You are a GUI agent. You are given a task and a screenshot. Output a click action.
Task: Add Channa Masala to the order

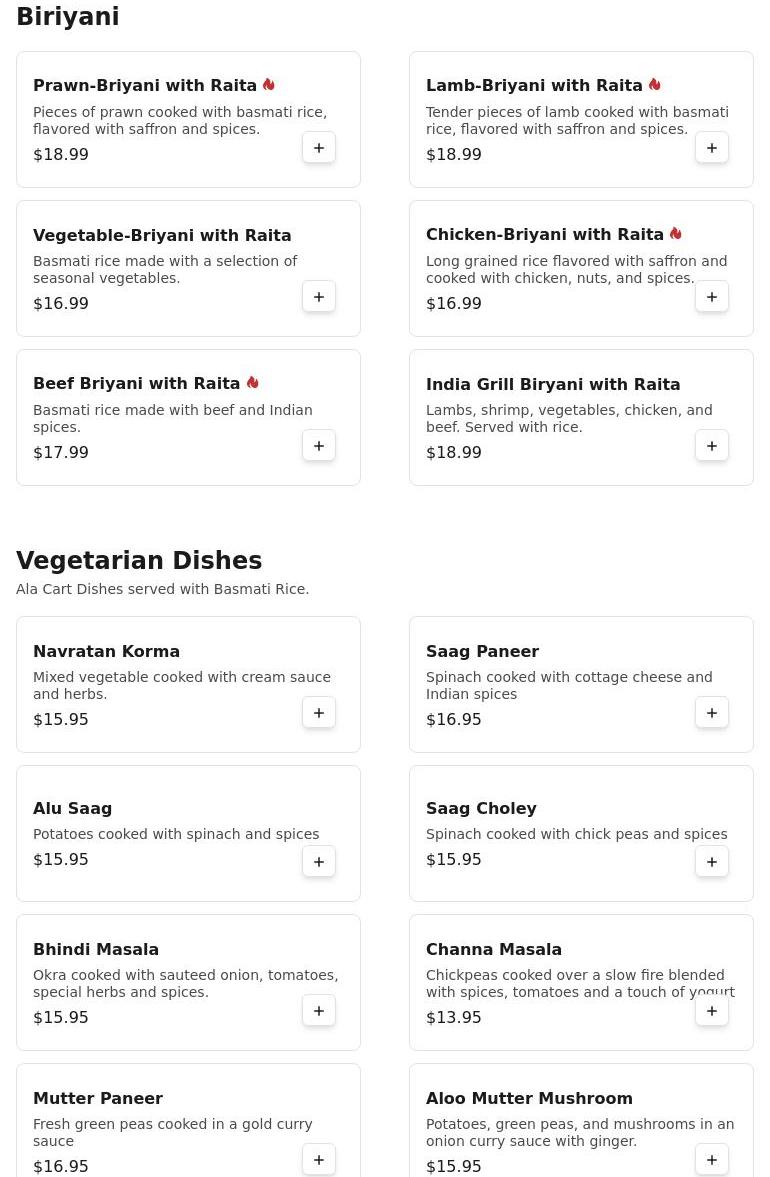point(712,1011)
